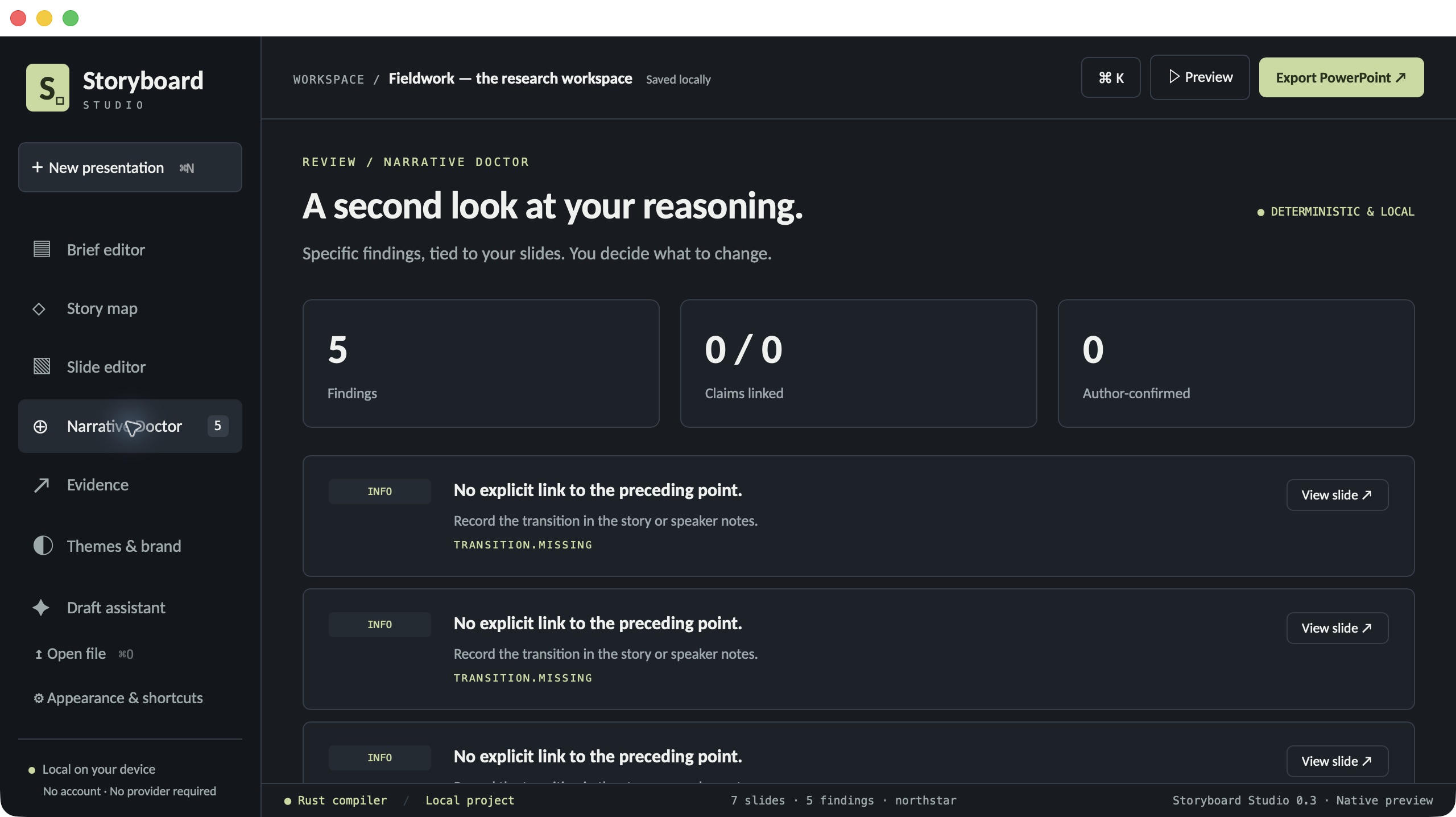The image size is (1456, 817).
Task: Open Evidence section
Action: click(130, 485)
